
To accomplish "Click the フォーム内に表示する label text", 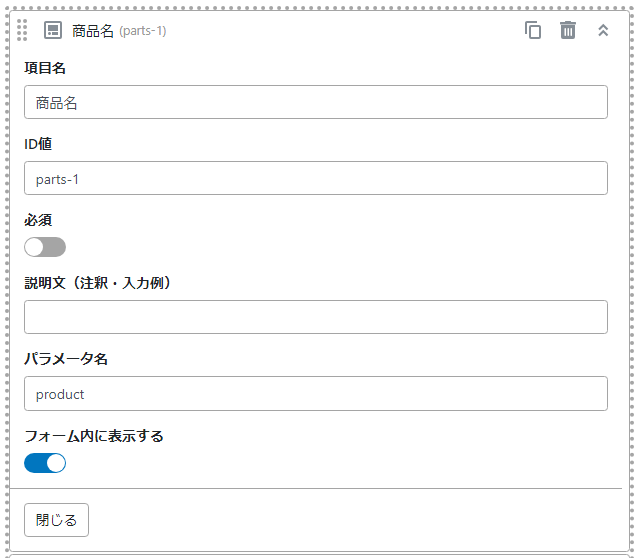I will tap(93, 436).
